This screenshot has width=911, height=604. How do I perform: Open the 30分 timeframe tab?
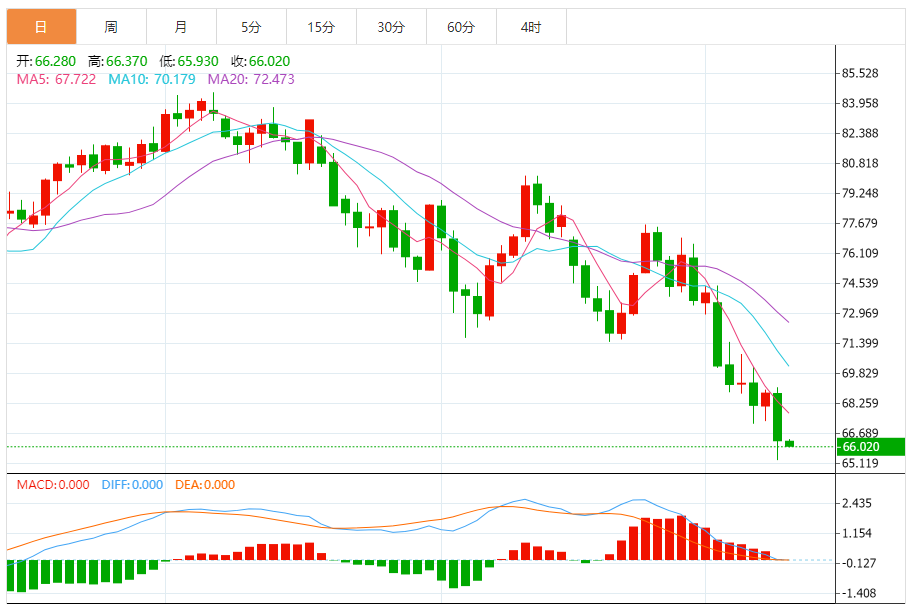[391, 27]
